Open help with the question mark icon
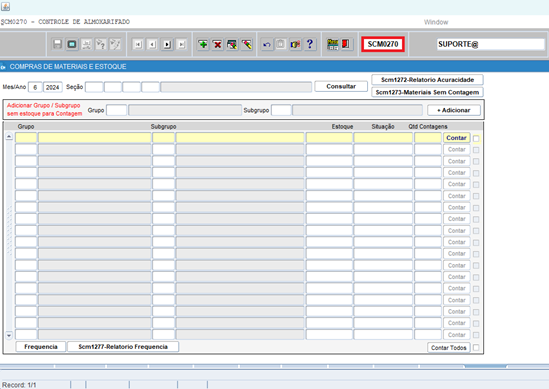 pyautogui.click(x=310, y=44)
